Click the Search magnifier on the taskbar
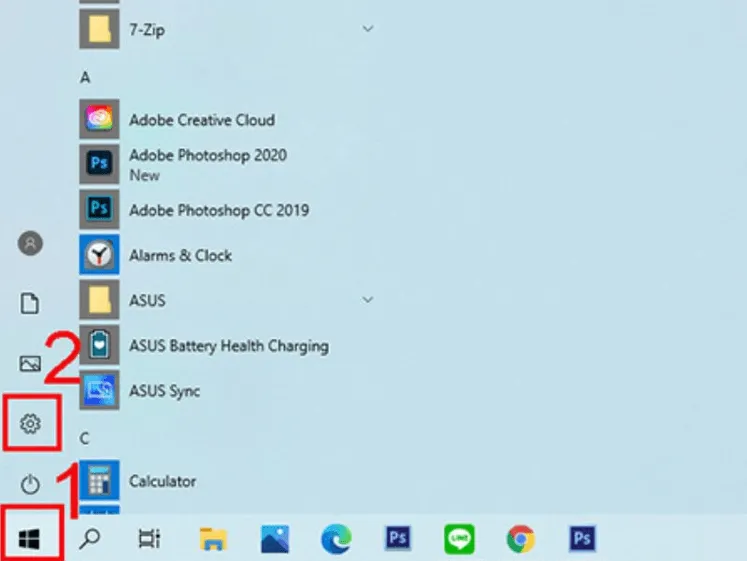The width and height of the screenshot is (747, 561). [x=90, y=539]
